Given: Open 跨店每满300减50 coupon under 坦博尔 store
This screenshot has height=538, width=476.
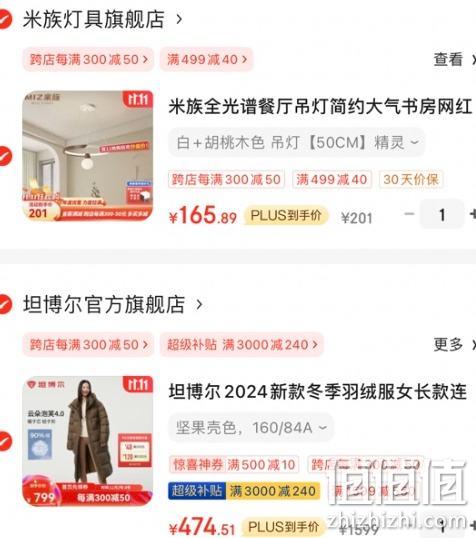Looking at the screenshot, I should tap(88, 344).
